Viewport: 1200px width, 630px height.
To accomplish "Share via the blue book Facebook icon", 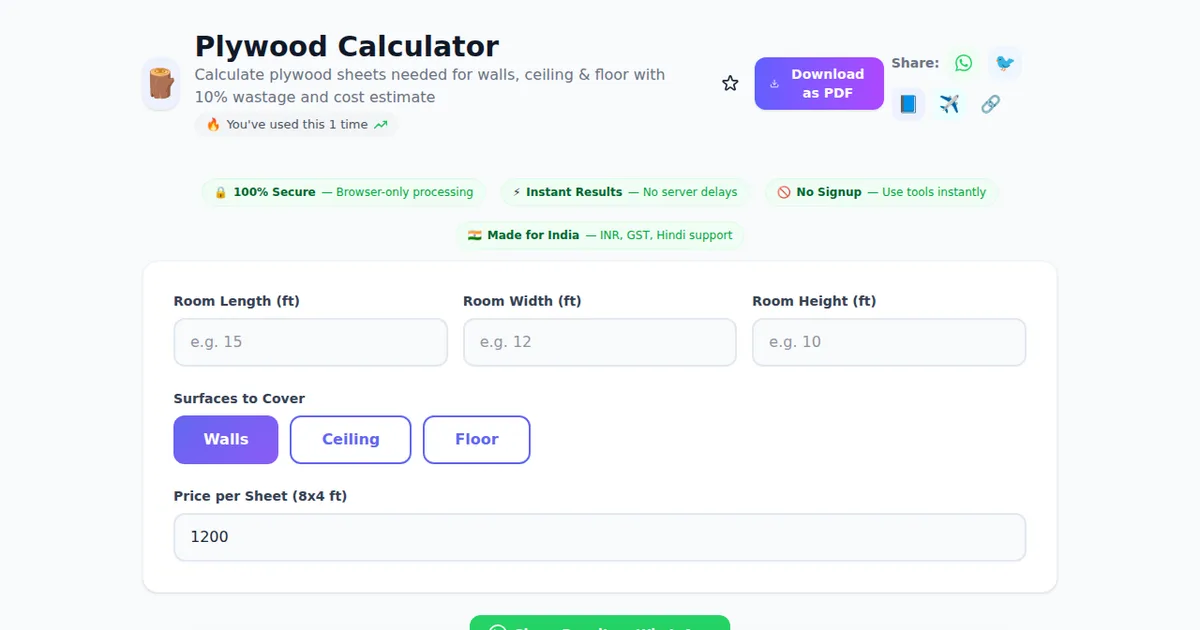I will 908,104.
